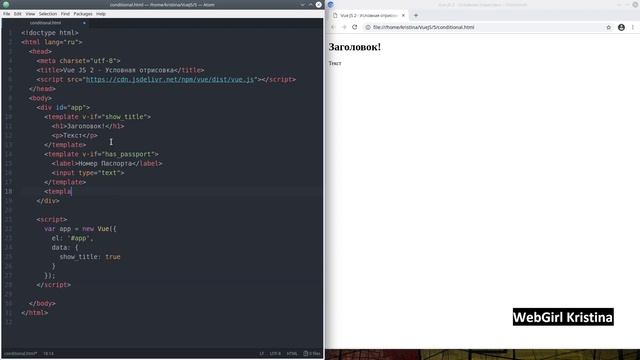The image size is (640, 360).
Task: Click Atom window menu icon in title bar
Action: (x=6, y=5)
